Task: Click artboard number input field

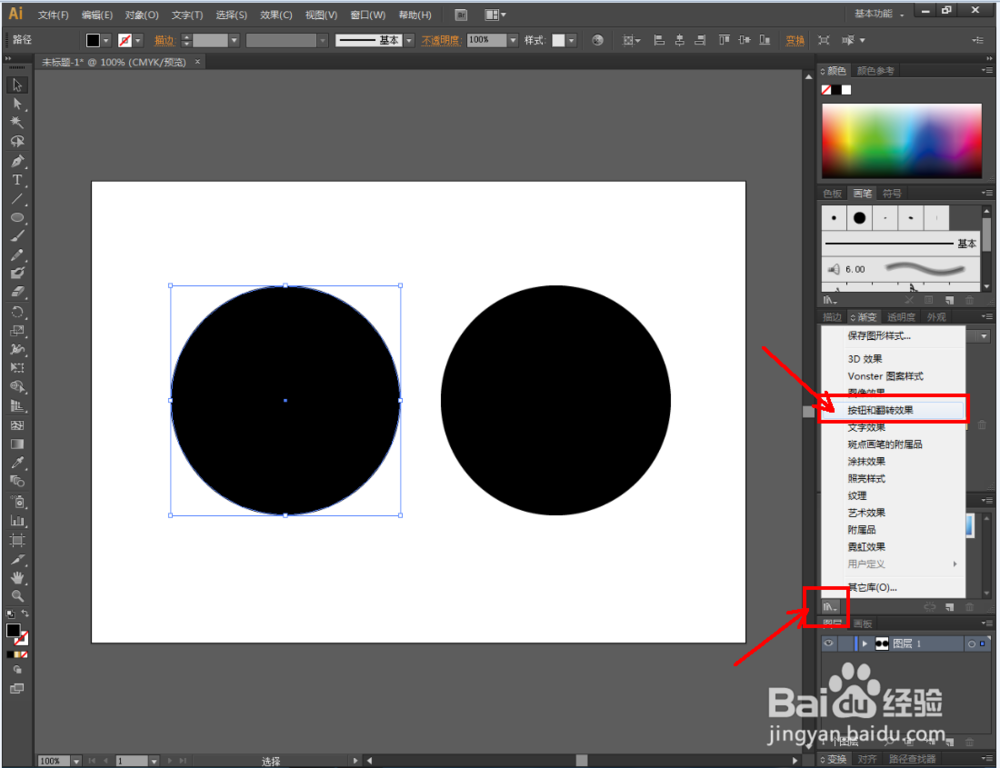Action: tap(132, 761)
